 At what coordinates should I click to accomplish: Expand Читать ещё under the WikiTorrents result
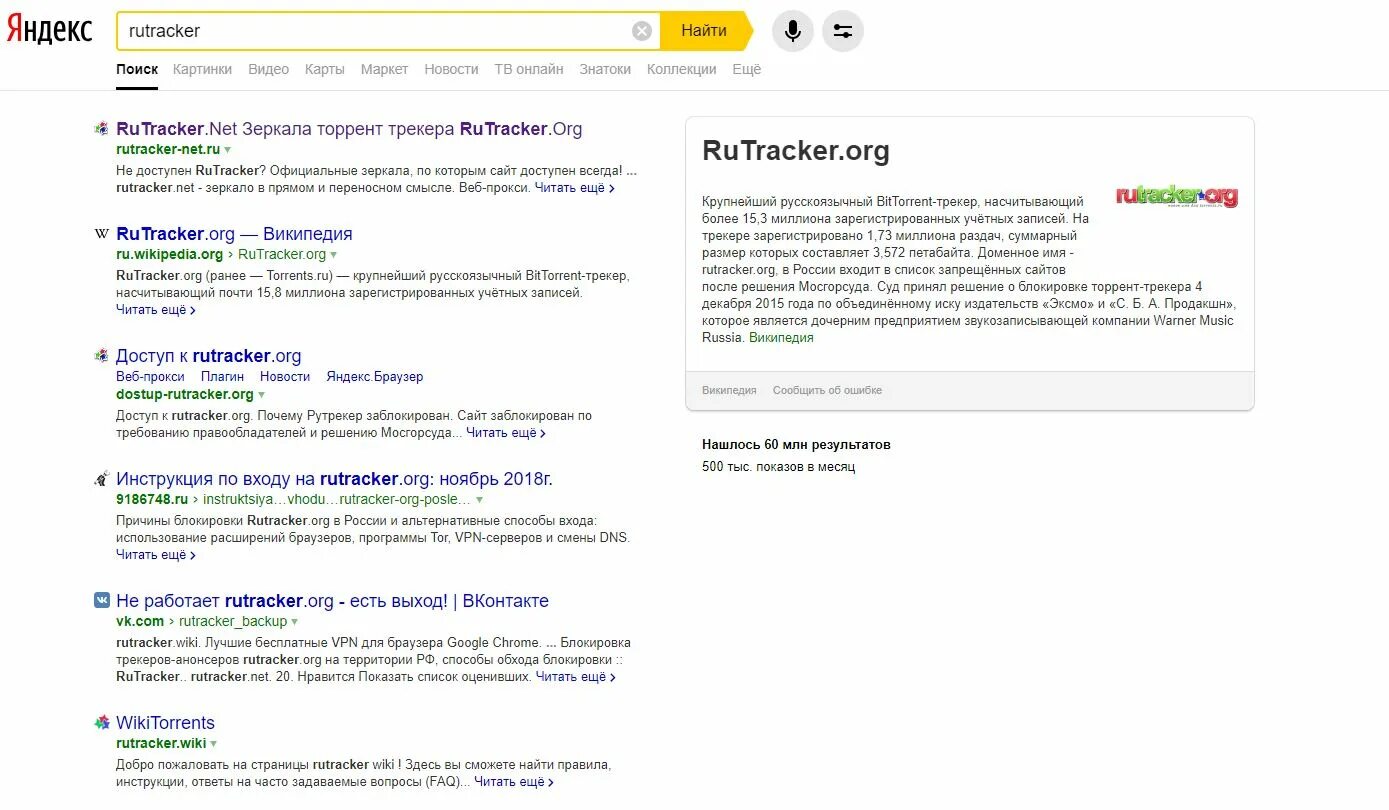click(514, 782)
